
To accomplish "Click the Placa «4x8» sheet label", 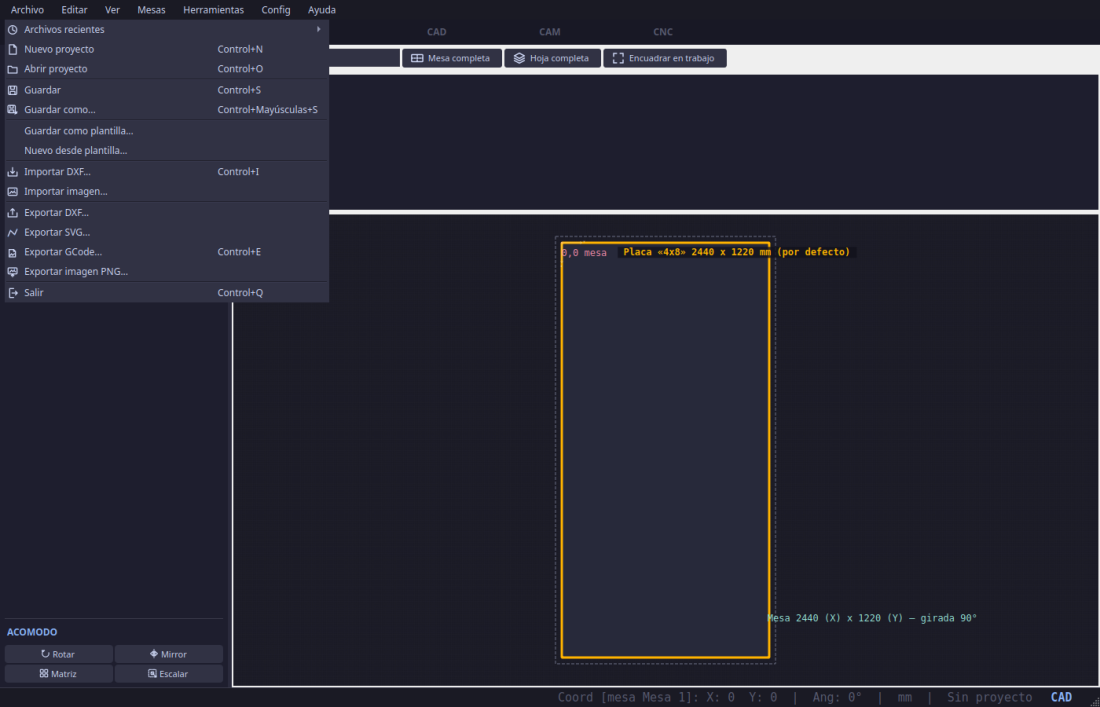I will 737,252.
